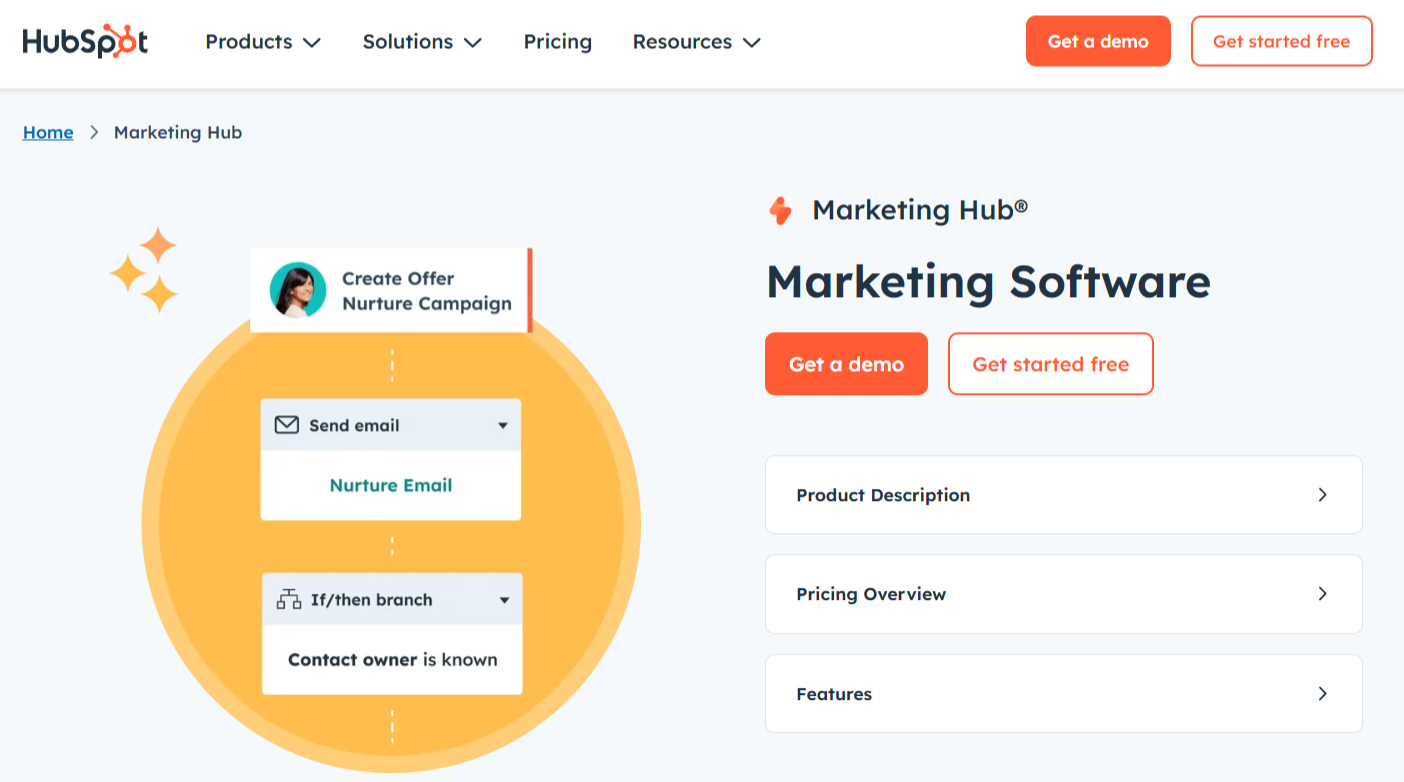Screen dimensions: 1404x782
Task: Click the Marketing Software heading
Action: point(988,281)
